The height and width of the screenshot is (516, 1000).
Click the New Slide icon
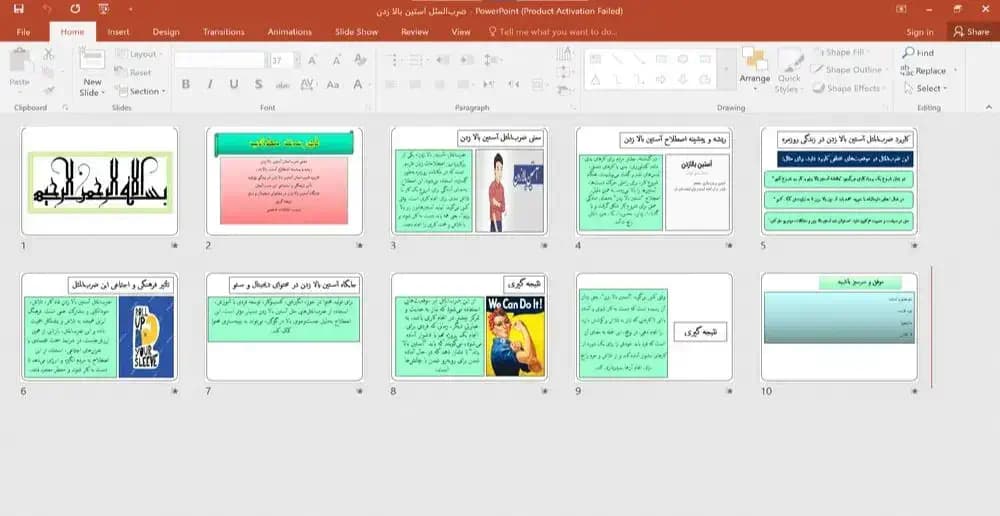(92, 59)
